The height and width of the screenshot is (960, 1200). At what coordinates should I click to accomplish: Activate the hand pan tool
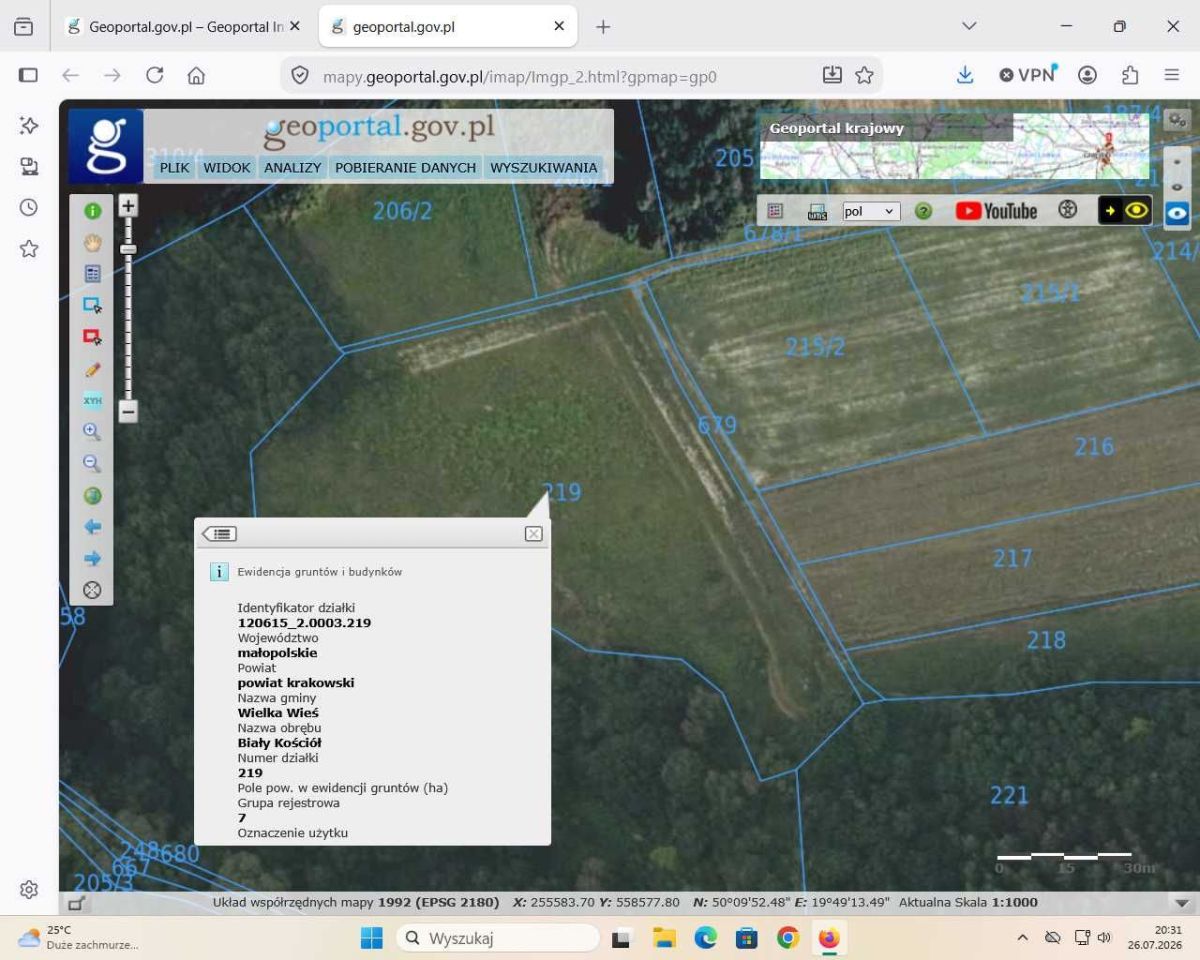pyautogui.click(x=92, y=242)
